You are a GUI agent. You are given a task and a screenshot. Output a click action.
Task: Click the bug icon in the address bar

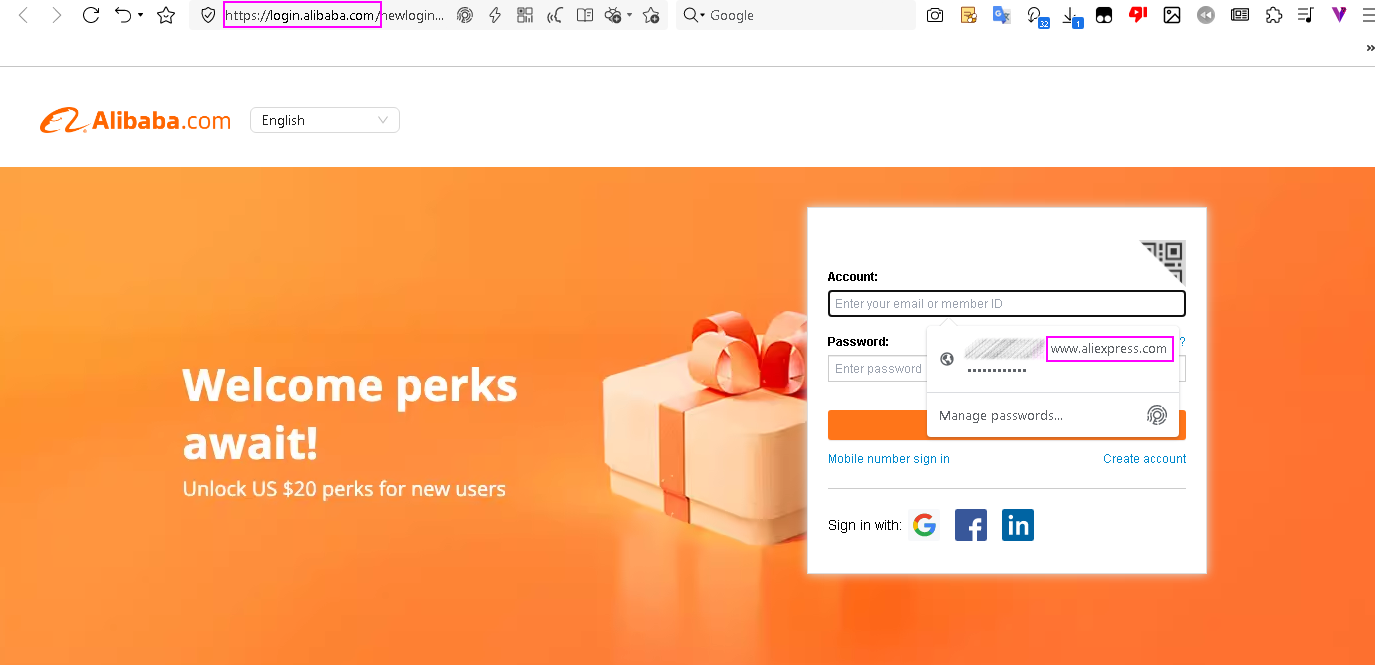614,15
